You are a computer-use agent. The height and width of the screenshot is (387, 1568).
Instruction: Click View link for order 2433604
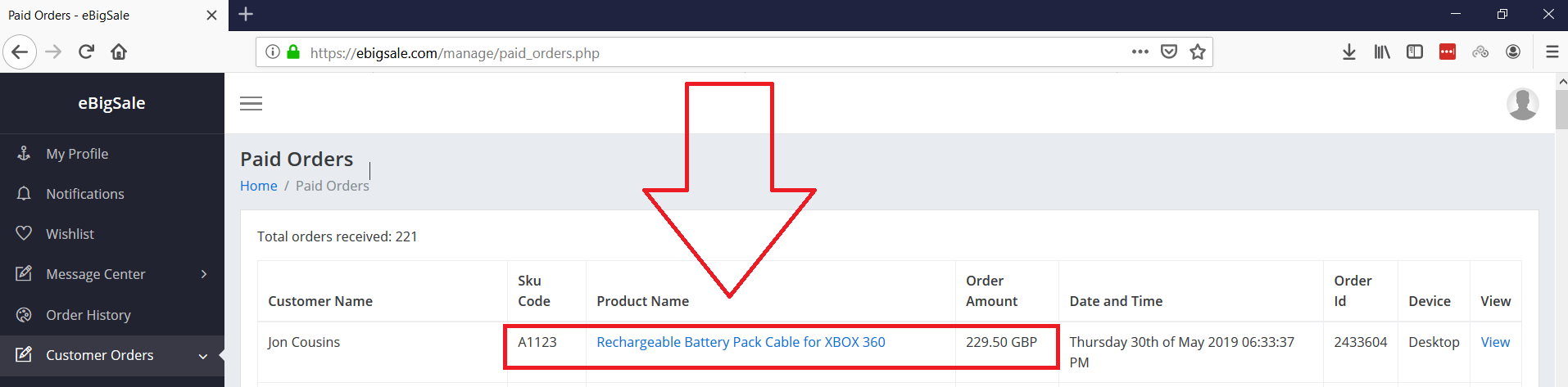[x=1495, y=342]
